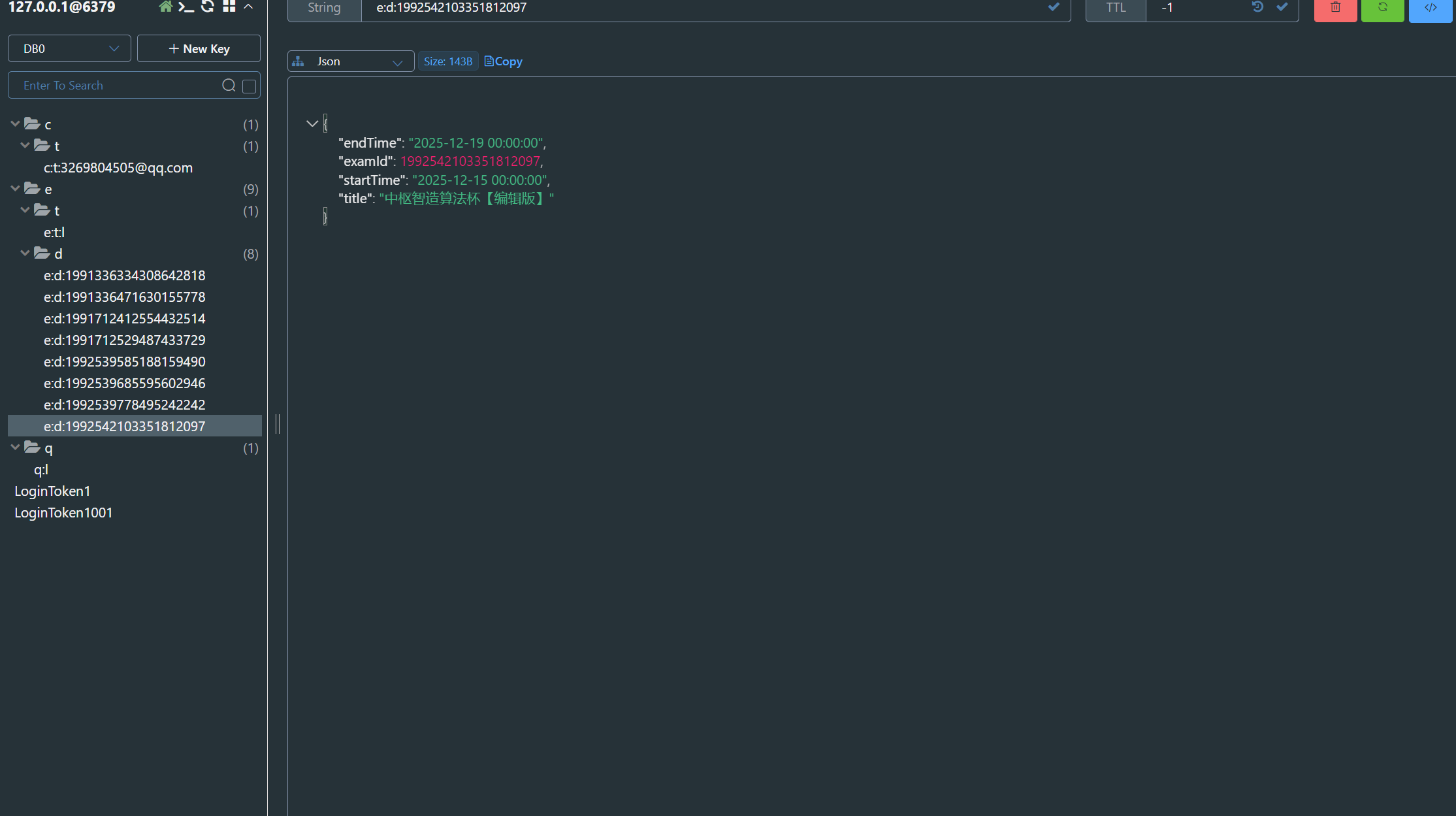This screenshot has height=816, width=1456.
Task: Toggle exact search checkbox
Action: [249, 86]
